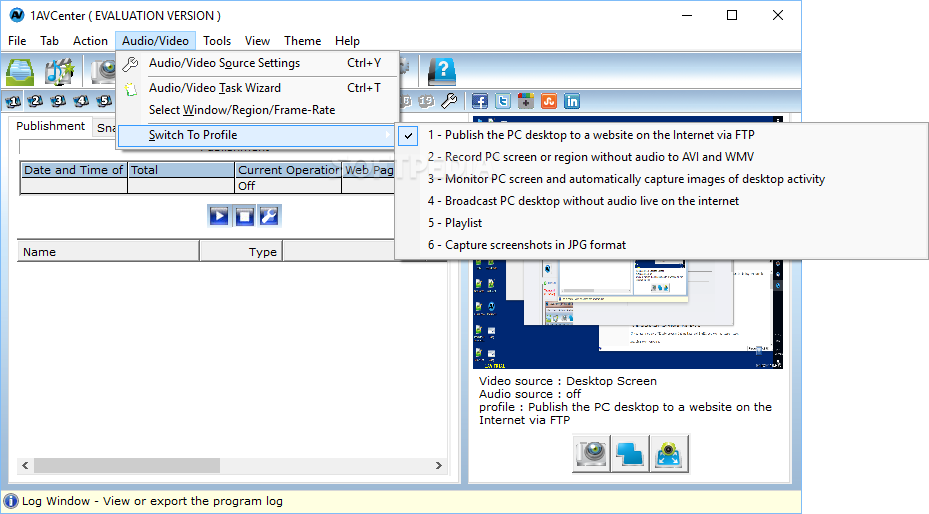Select profile 5 Playlist
The height and width of the screenshot is (514, 929).
(661, 223)
